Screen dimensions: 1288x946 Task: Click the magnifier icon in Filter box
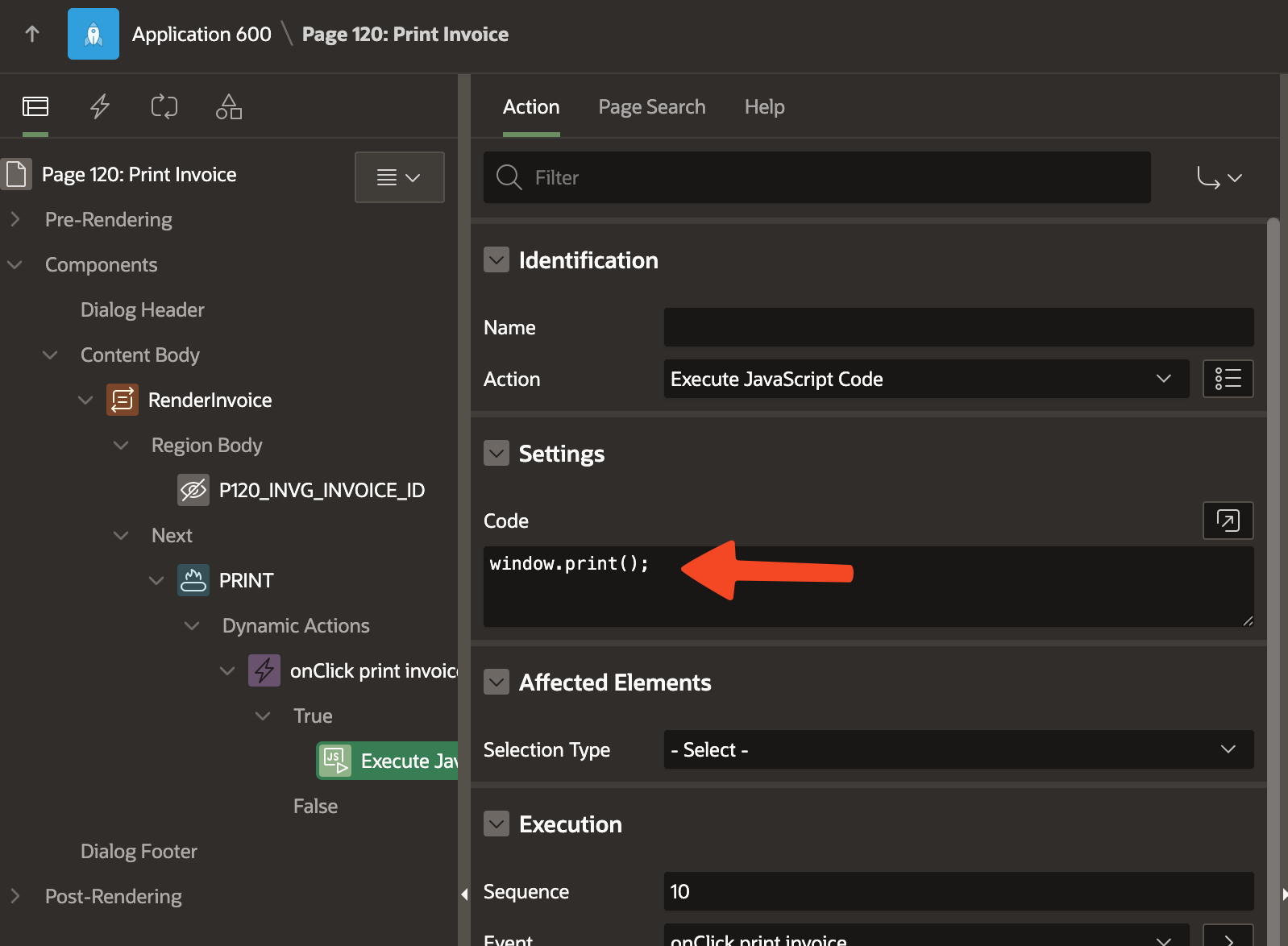(509, 177)
